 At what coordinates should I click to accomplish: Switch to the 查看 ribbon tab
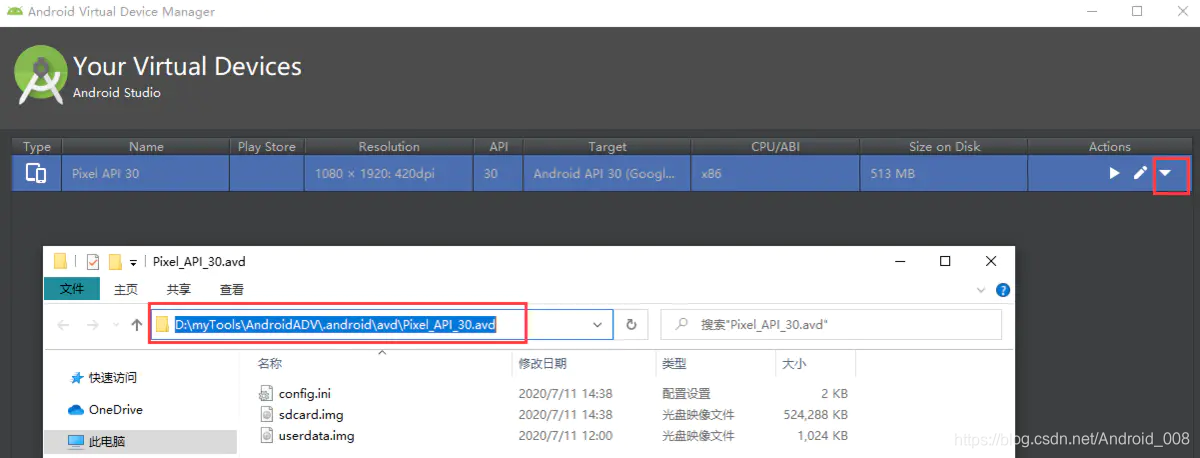232,289
